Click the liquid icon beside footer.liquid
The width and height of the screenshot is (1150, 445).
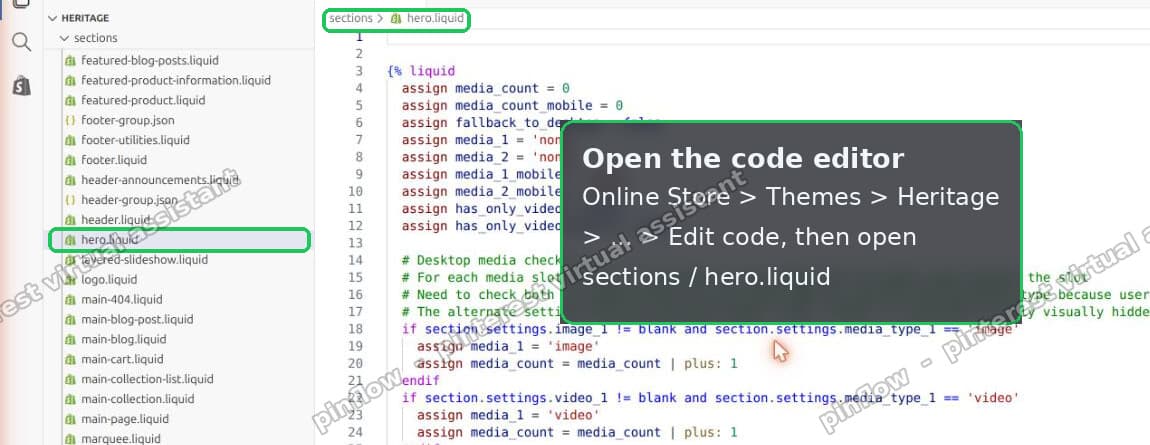(70, 159)
